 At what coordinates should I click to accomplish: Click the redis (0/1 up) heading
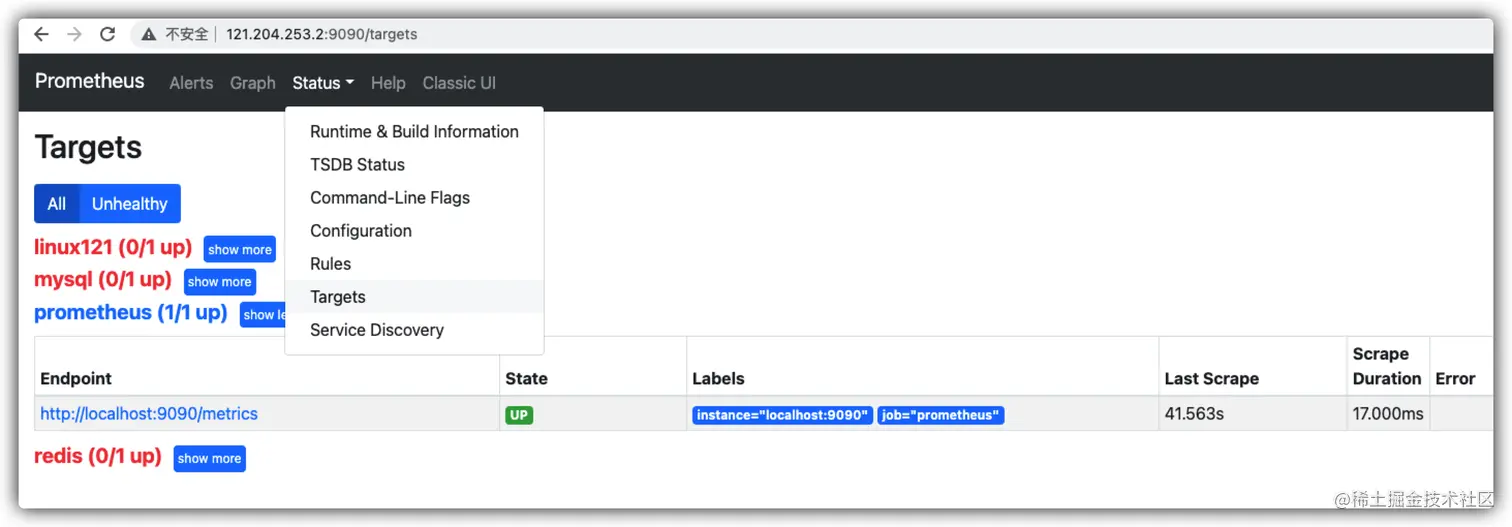[x=98, y=456]
